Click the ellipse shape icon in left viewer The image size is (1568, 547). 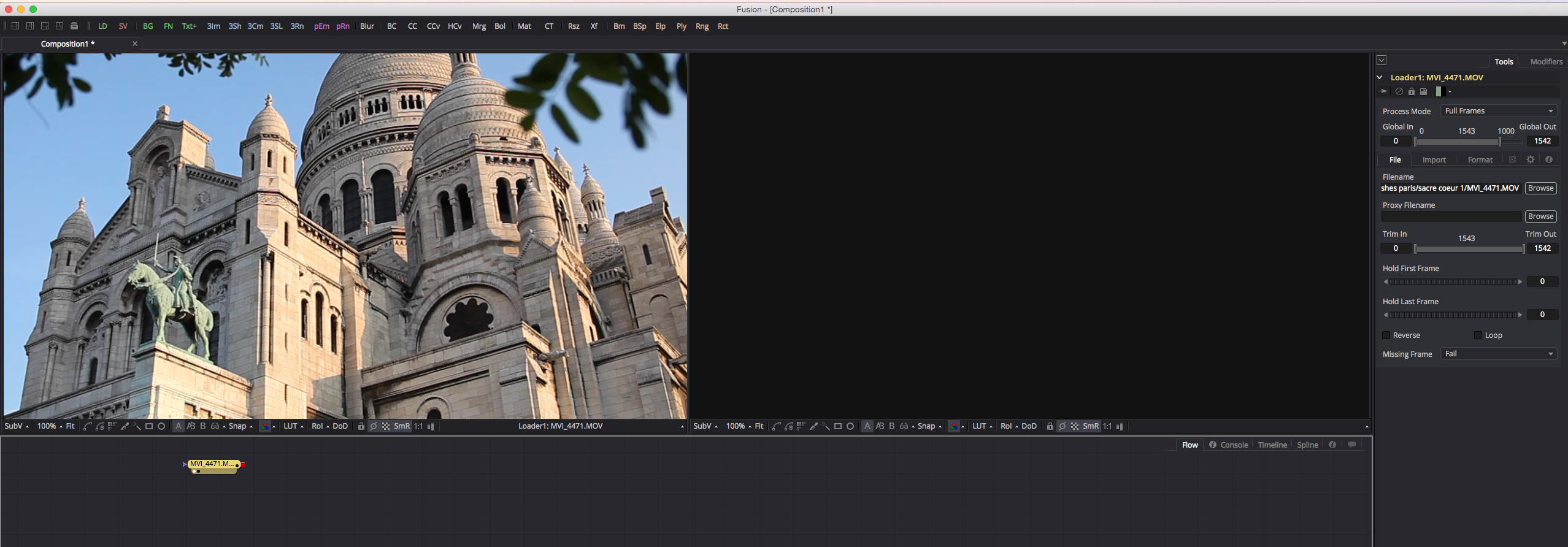[161, 426]
